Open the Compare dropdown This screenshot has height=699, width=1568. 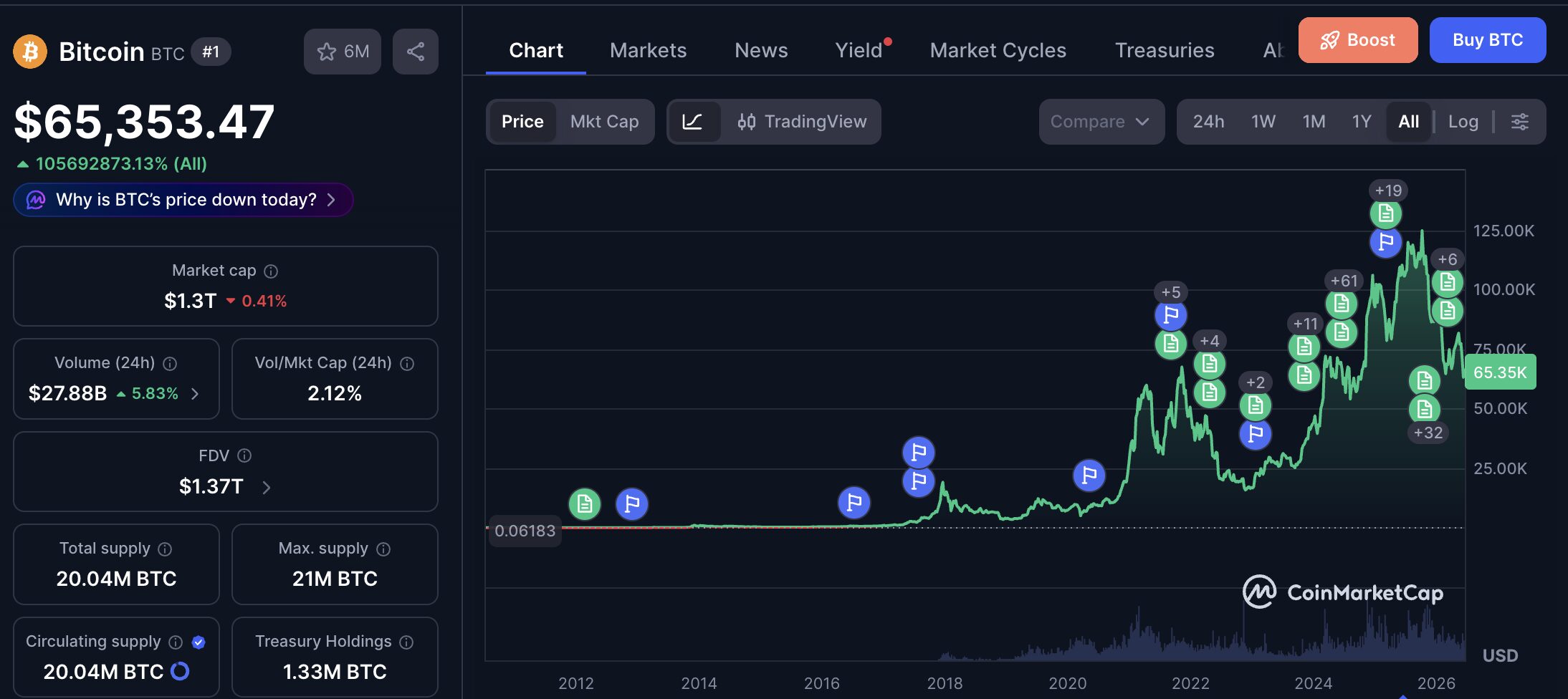tap(1101, 122)
